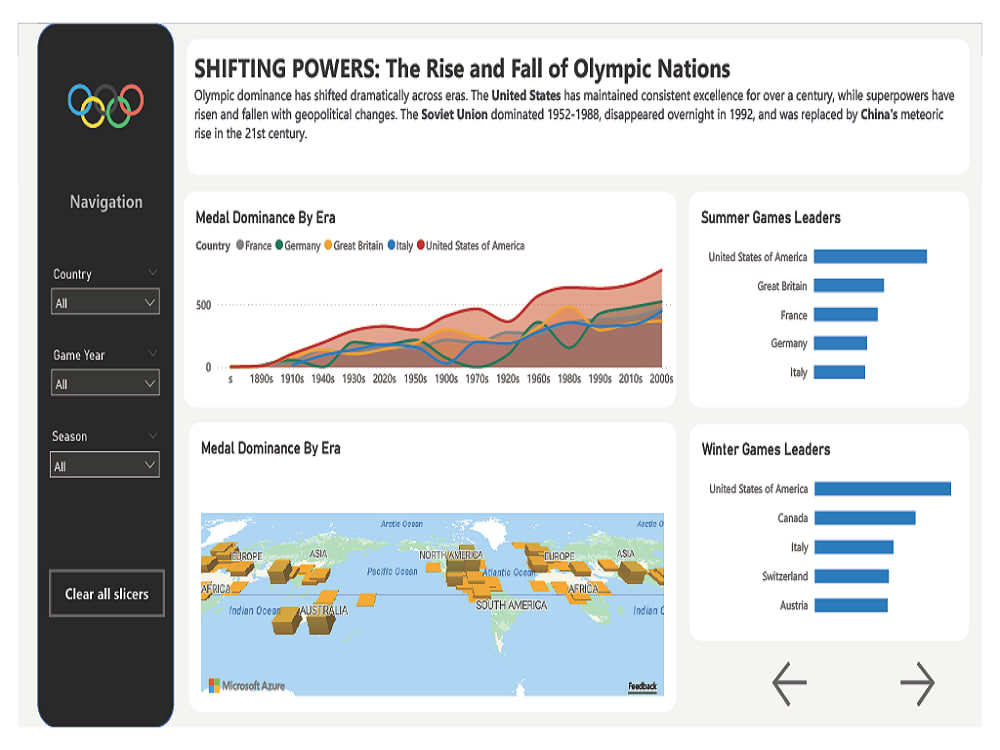Collapse the Season header chevron
The height and width of the screenshot is (750, 1000).
152,436
